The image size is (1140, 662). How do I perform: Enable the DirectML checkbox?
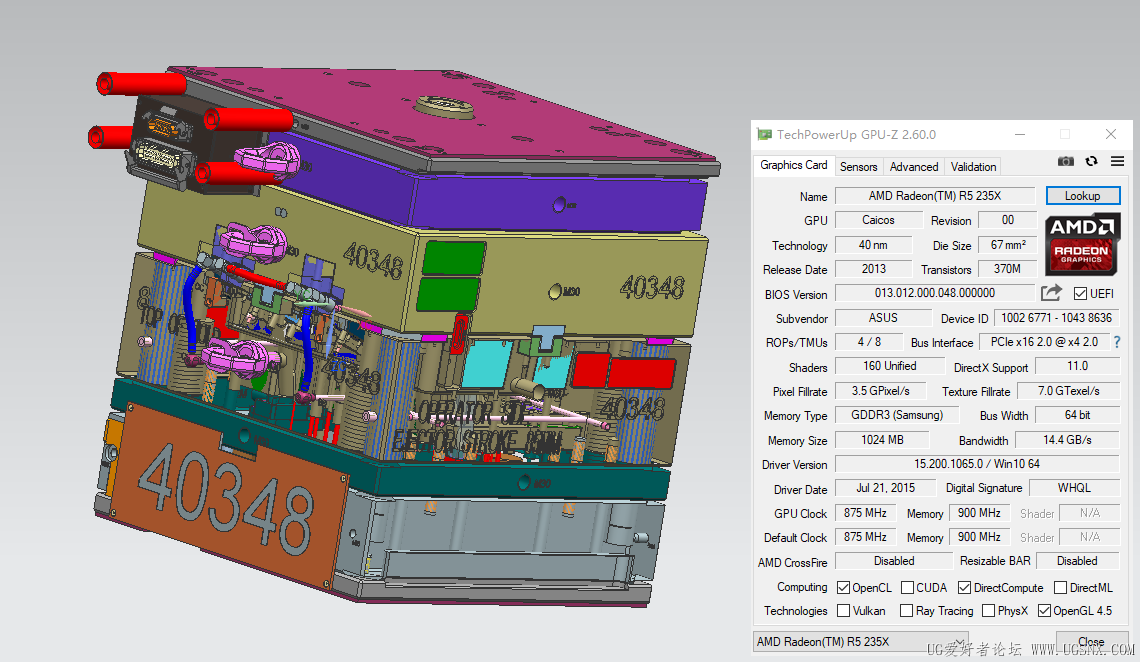(1061, 587)
